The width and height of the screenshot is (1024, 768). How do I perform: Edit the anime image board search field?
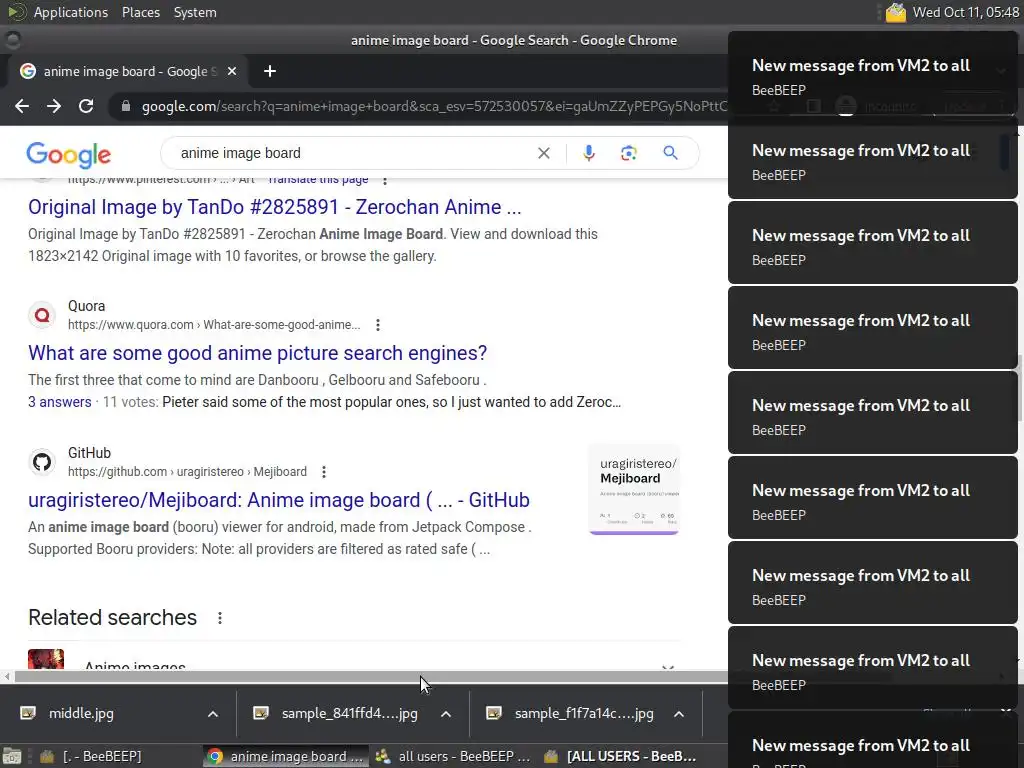coord(353,153)
